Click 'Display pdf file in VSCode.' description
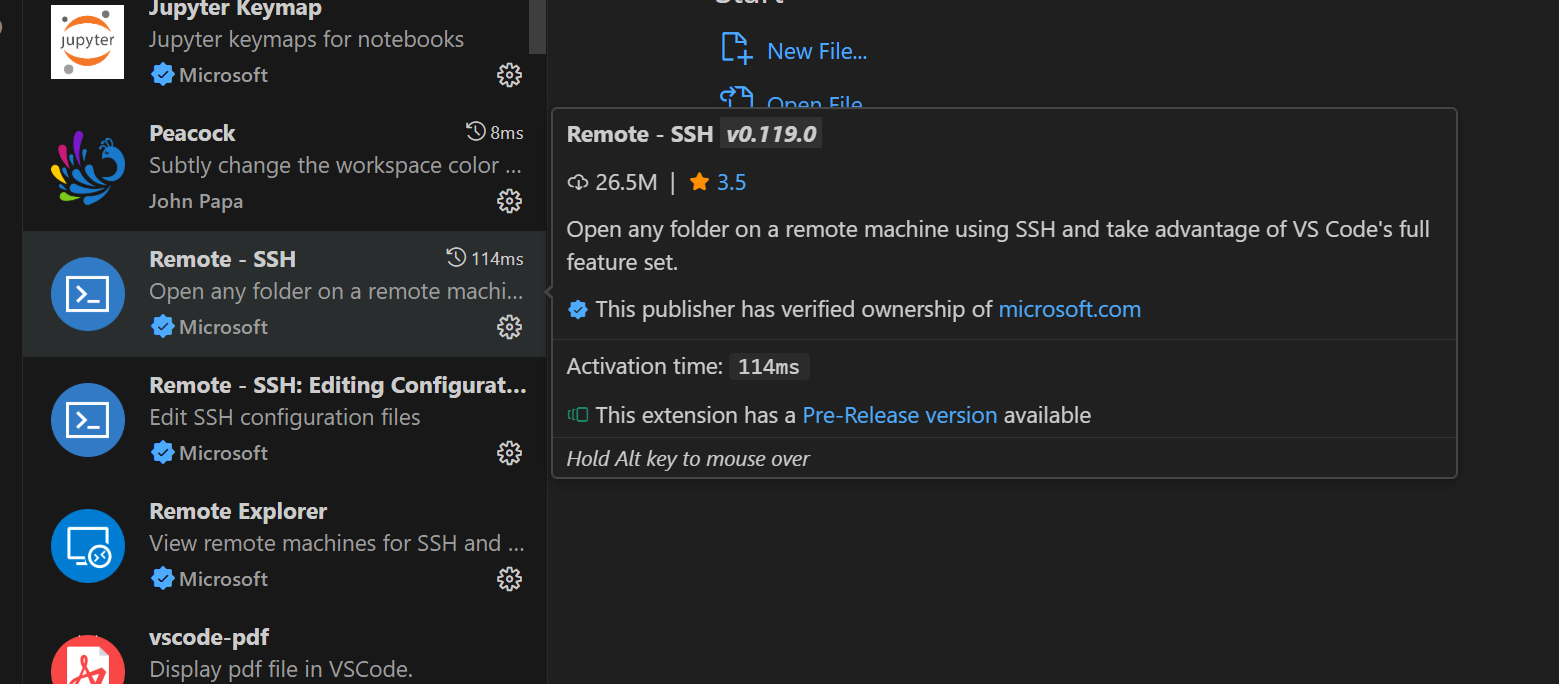 (x=281, y=669)
